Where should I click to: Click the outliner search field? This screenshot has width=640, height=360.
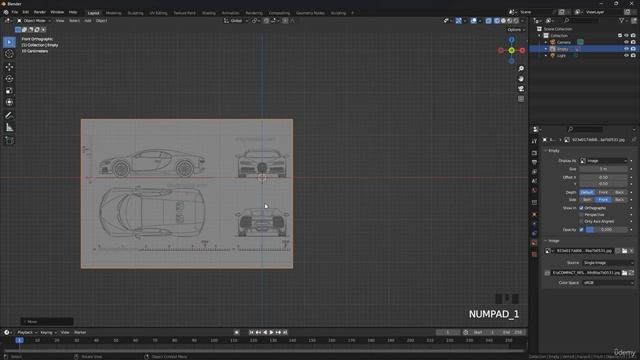(x=580, y=20)
